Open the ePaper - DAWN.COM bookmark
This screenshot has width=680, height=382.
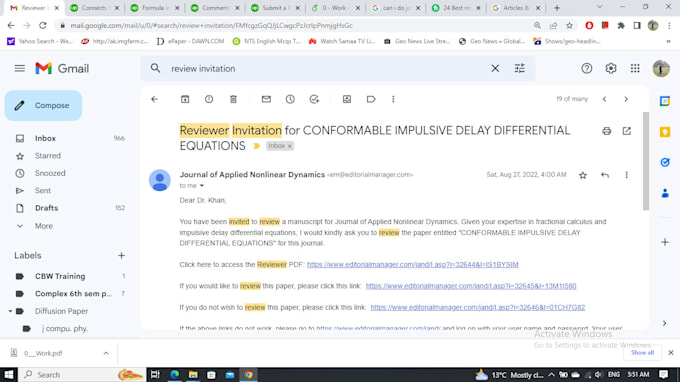(x=191, y=41)
